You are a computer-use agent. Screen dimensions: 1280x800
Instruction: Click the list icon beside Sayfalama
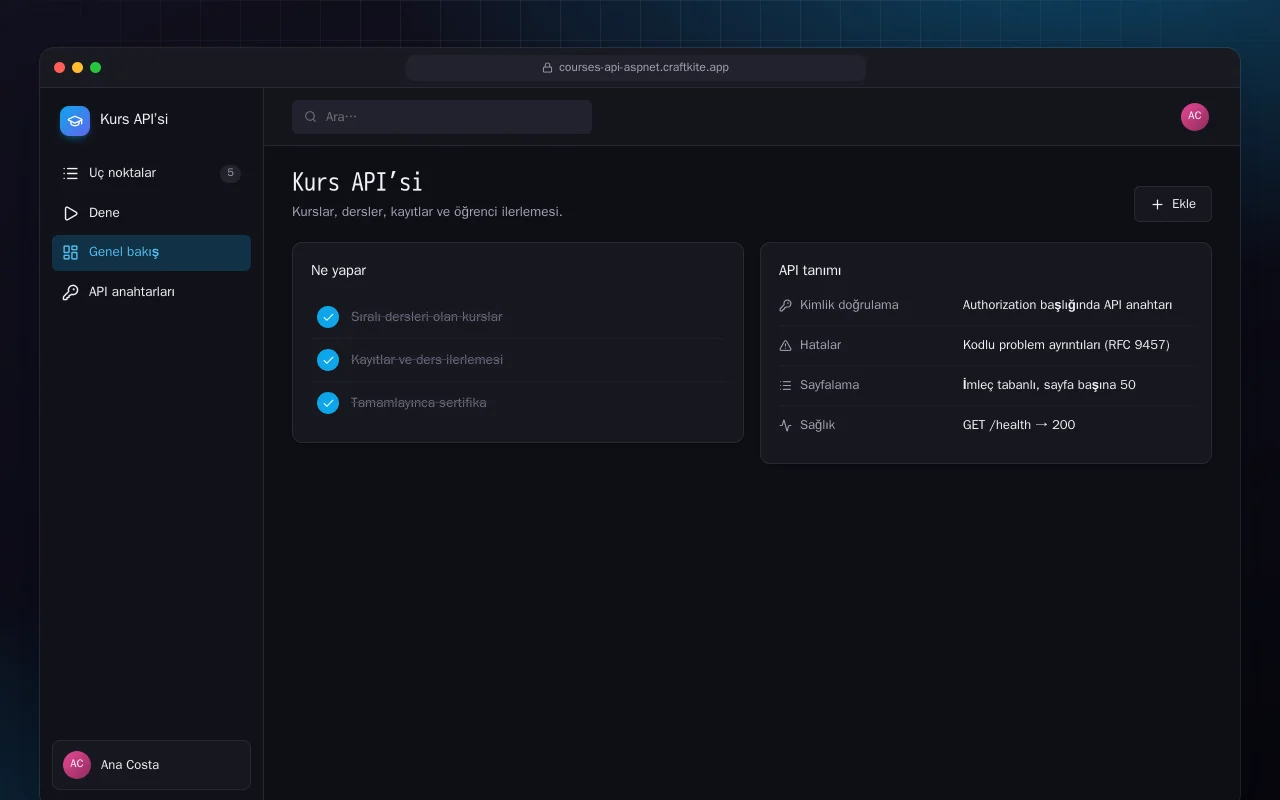pos(785,385)
